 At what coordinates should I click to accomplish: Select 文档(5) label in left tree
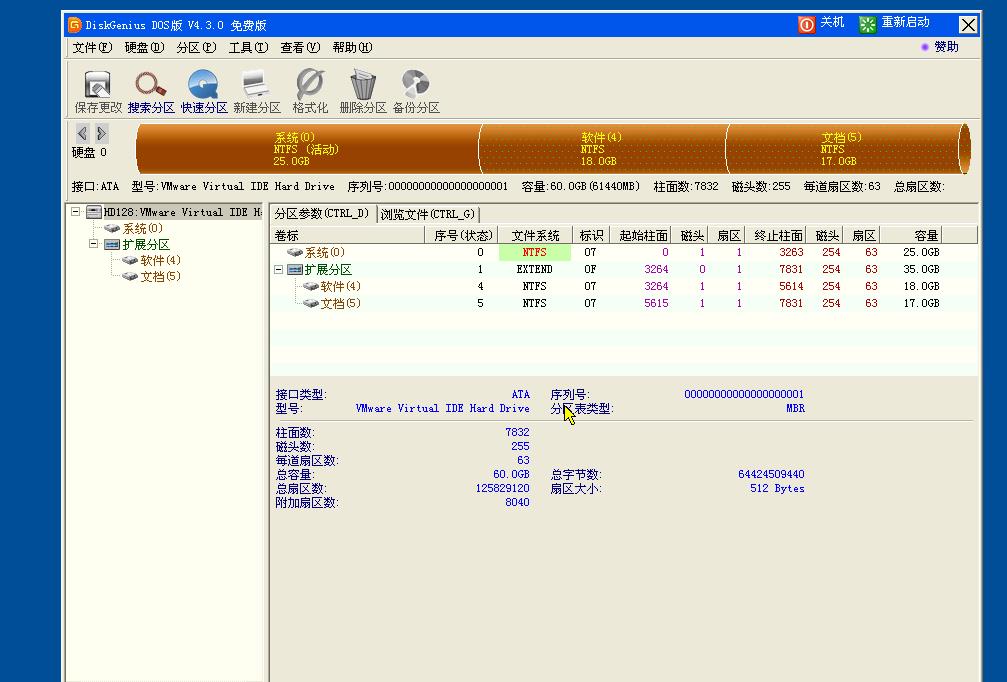tap(161, 276)
